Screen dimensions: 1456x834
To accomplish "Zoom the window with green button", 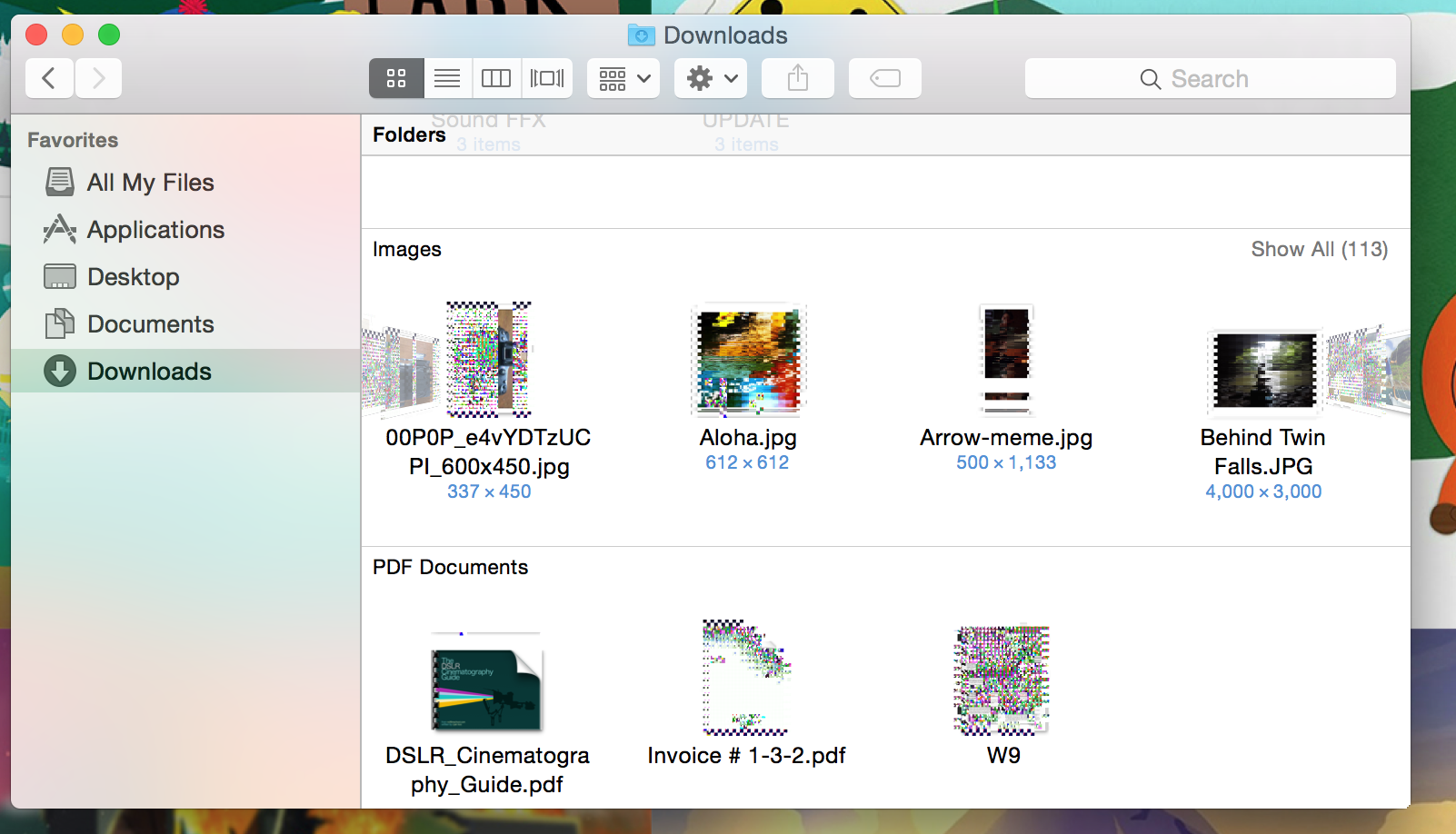I will click(x=109, y=35).
